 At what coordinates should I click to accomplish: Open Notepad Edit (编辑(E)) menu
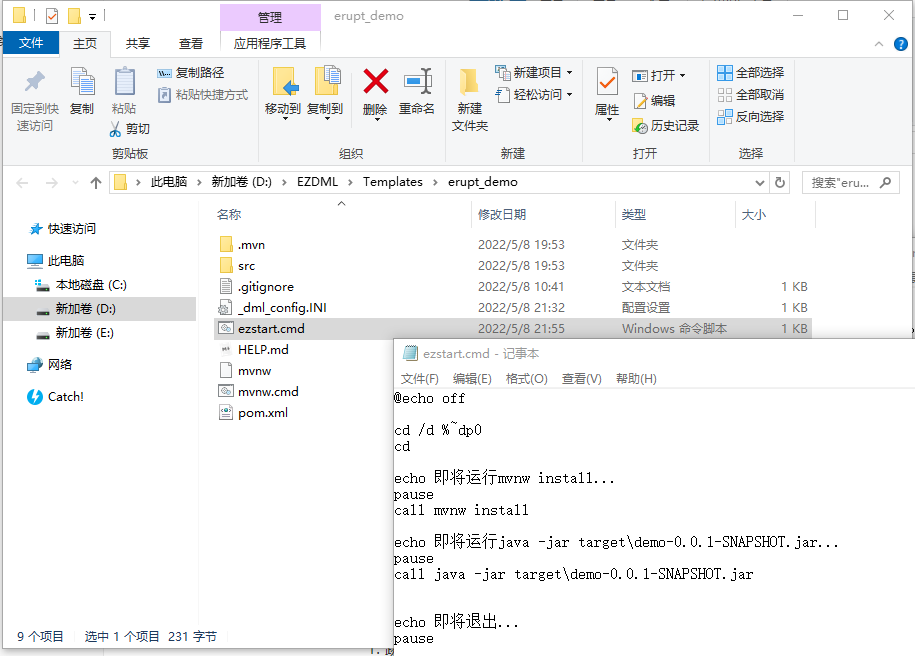(472, 379)
